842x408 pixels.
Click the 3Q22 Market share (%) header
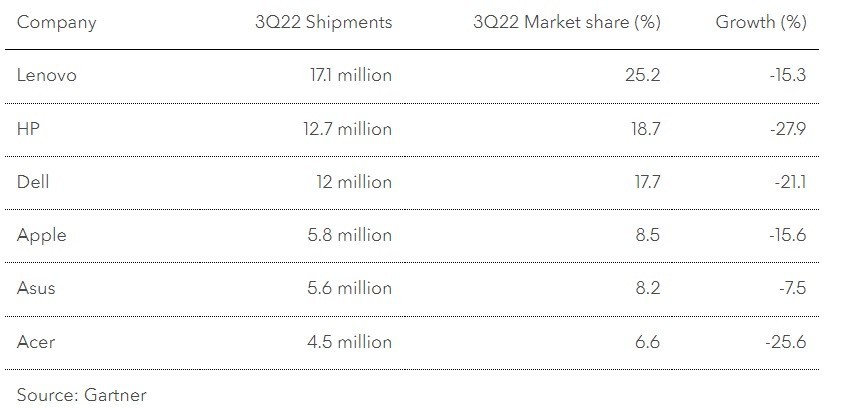[x=567, y=23]
